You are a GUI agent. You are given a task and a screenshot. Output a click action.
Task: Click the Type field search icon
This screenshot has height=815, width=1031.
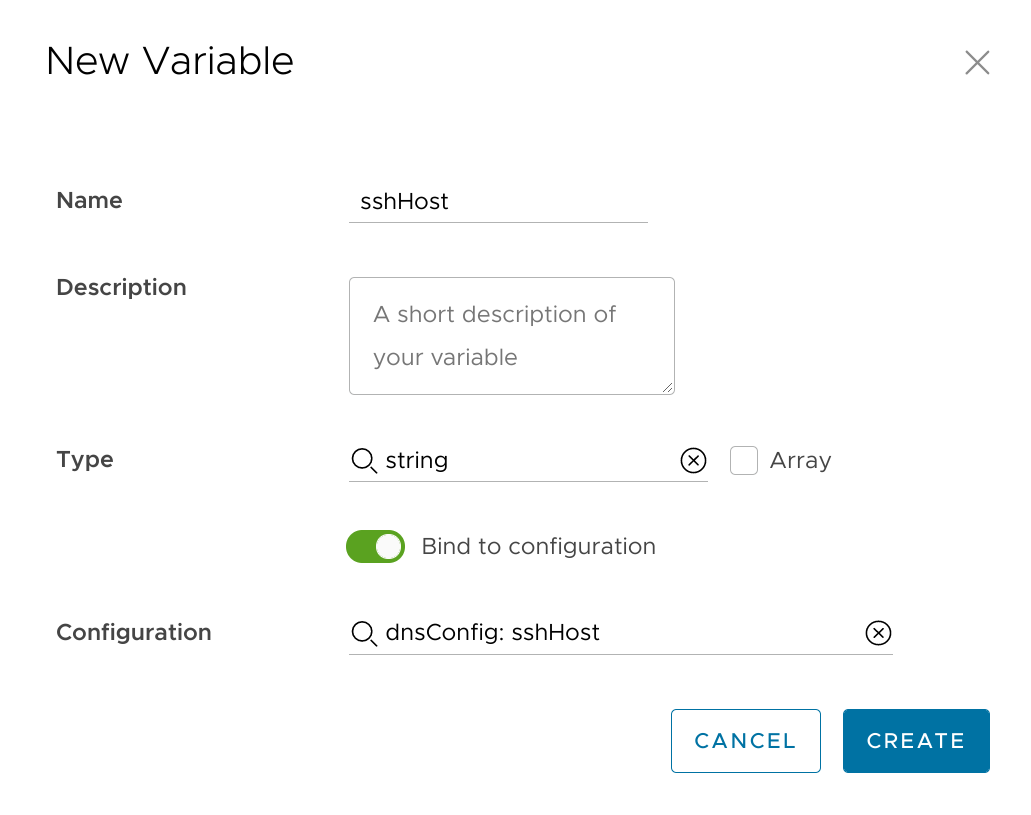364,460
